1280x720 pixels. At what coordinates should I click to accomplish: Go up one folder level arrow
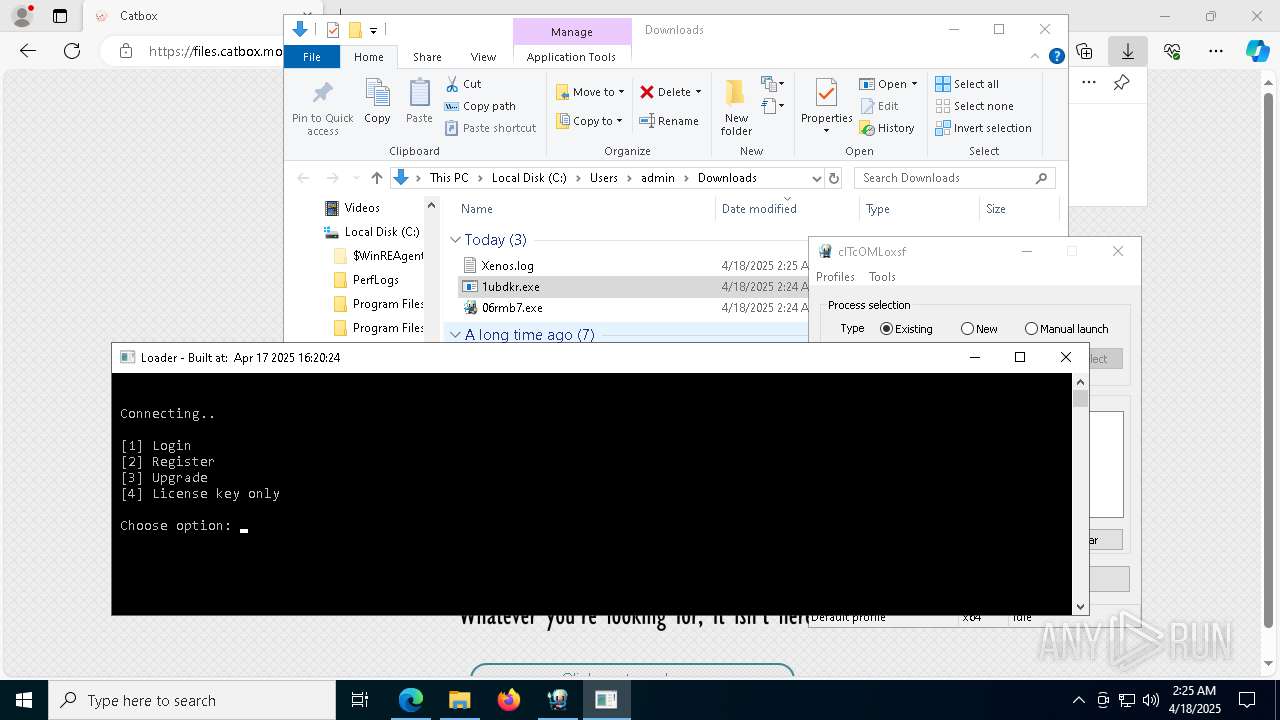pyautogui.click(x=376, y=178)
